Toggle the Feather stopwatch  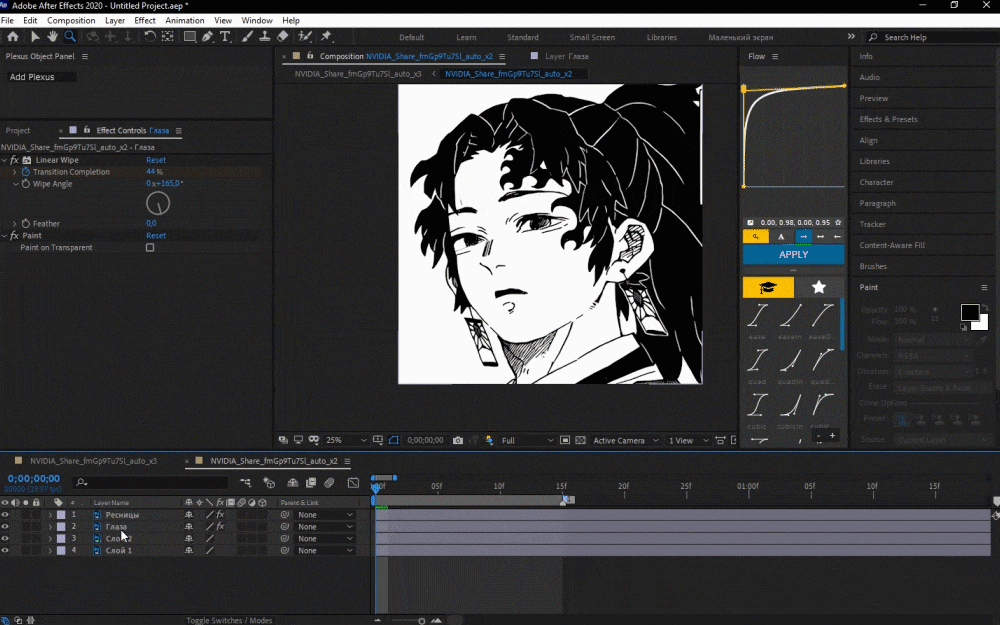coord(26,223)
